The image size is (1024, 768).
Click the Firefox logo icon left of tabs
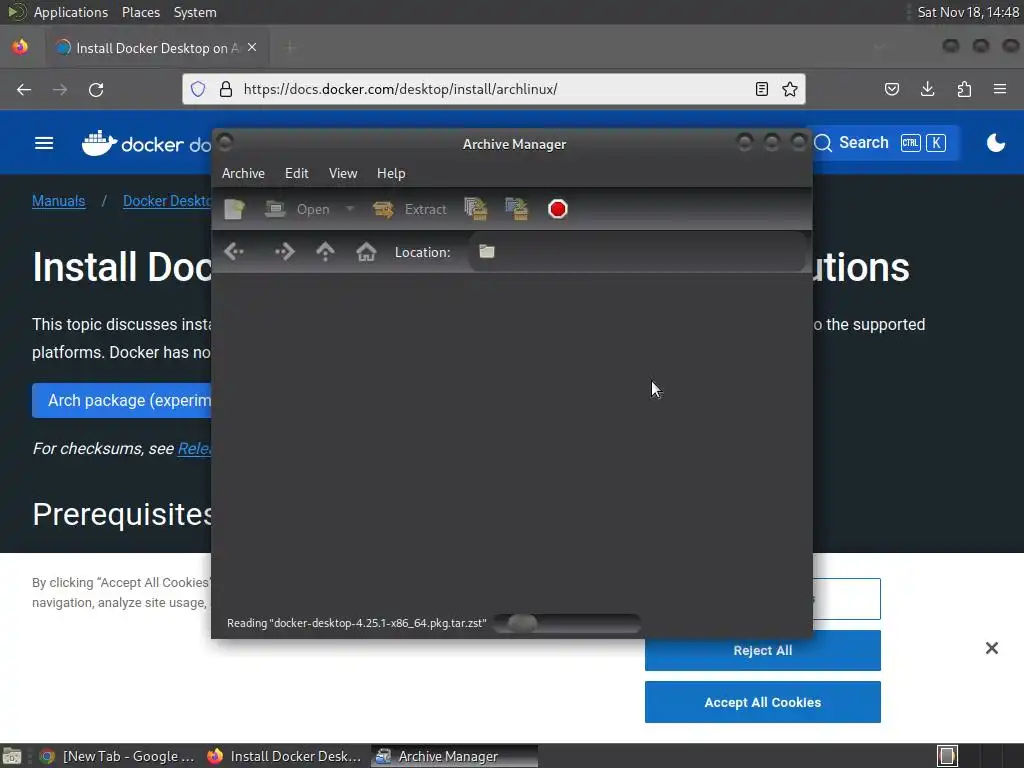point(20,48)
